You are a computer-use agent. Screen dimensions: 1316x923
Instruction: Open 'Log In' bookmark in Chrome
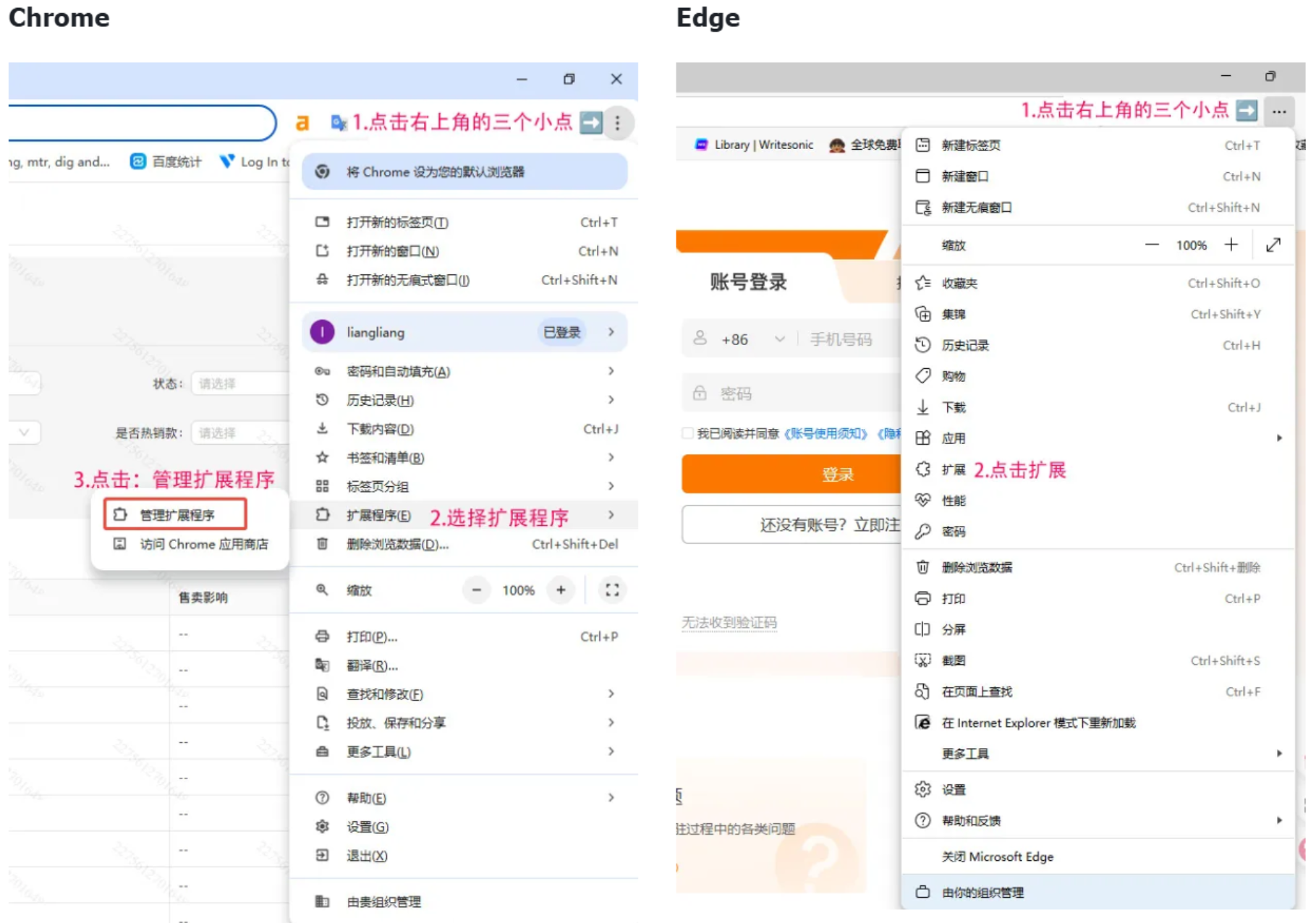pyautogui.click(x=253, y=161)
